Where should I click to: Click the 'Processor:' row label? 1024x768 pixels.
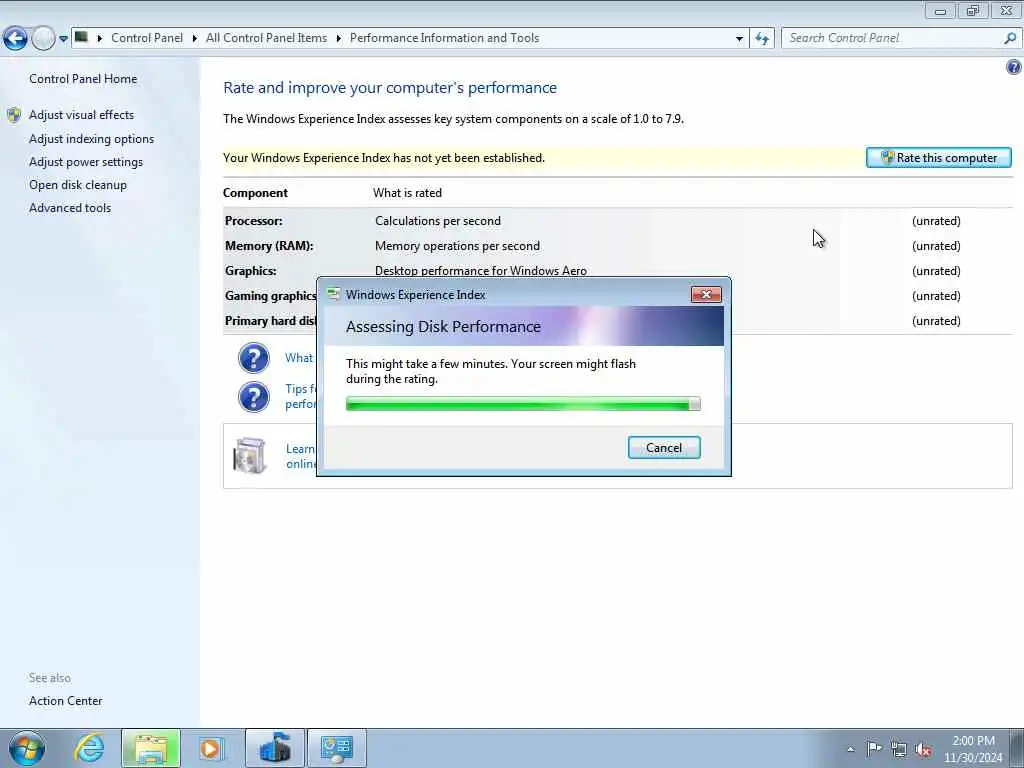click(253, 221)
